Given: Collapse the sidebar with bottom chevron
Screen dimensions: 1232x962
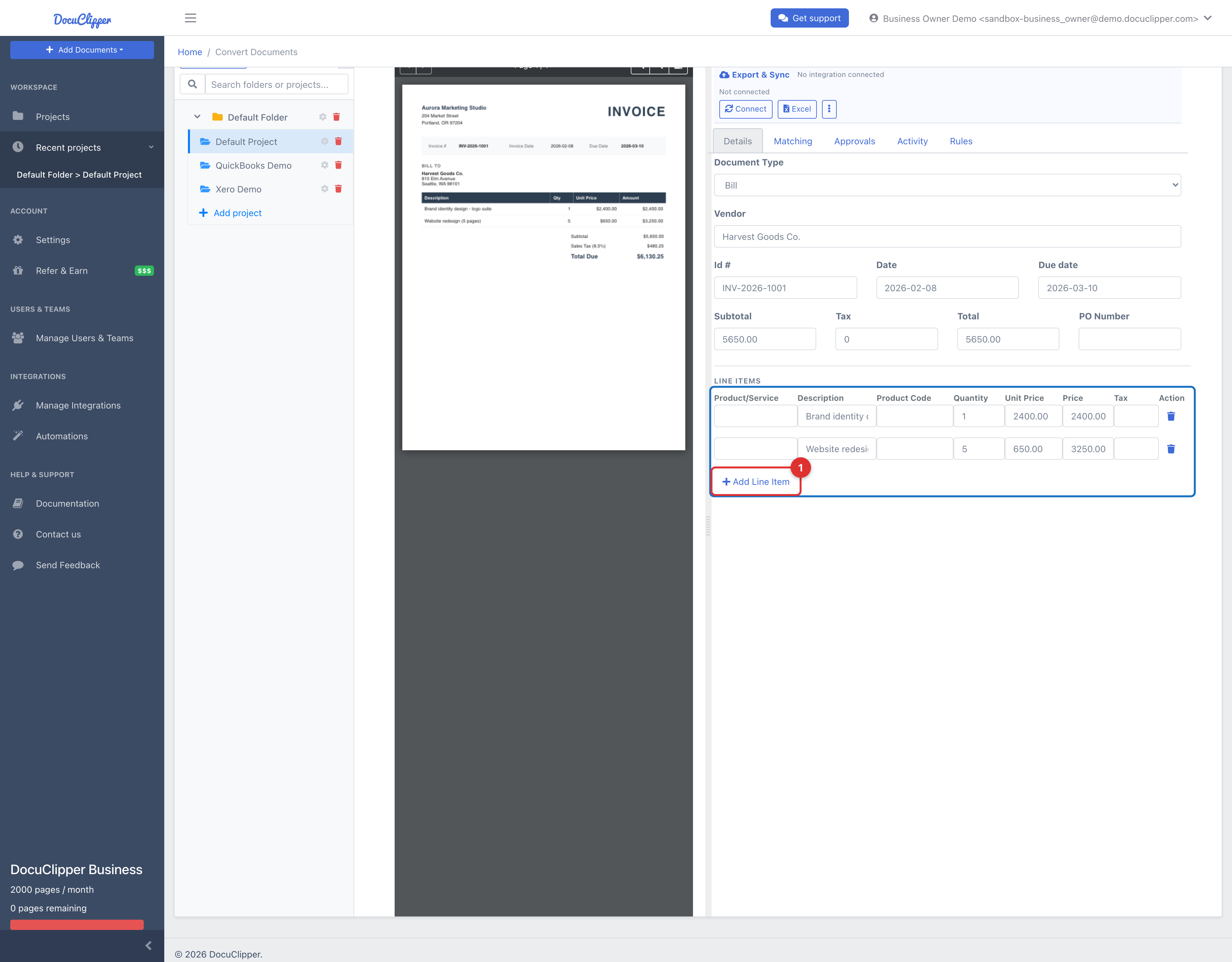Looking at the screenshot, I should click(x=148, y=946).
